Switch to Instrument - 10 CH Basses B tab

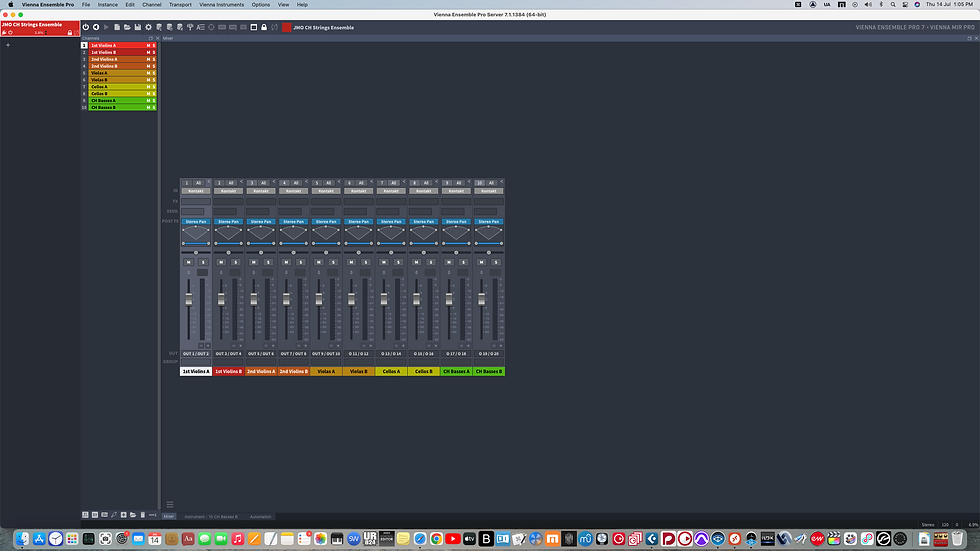[211, 517]
